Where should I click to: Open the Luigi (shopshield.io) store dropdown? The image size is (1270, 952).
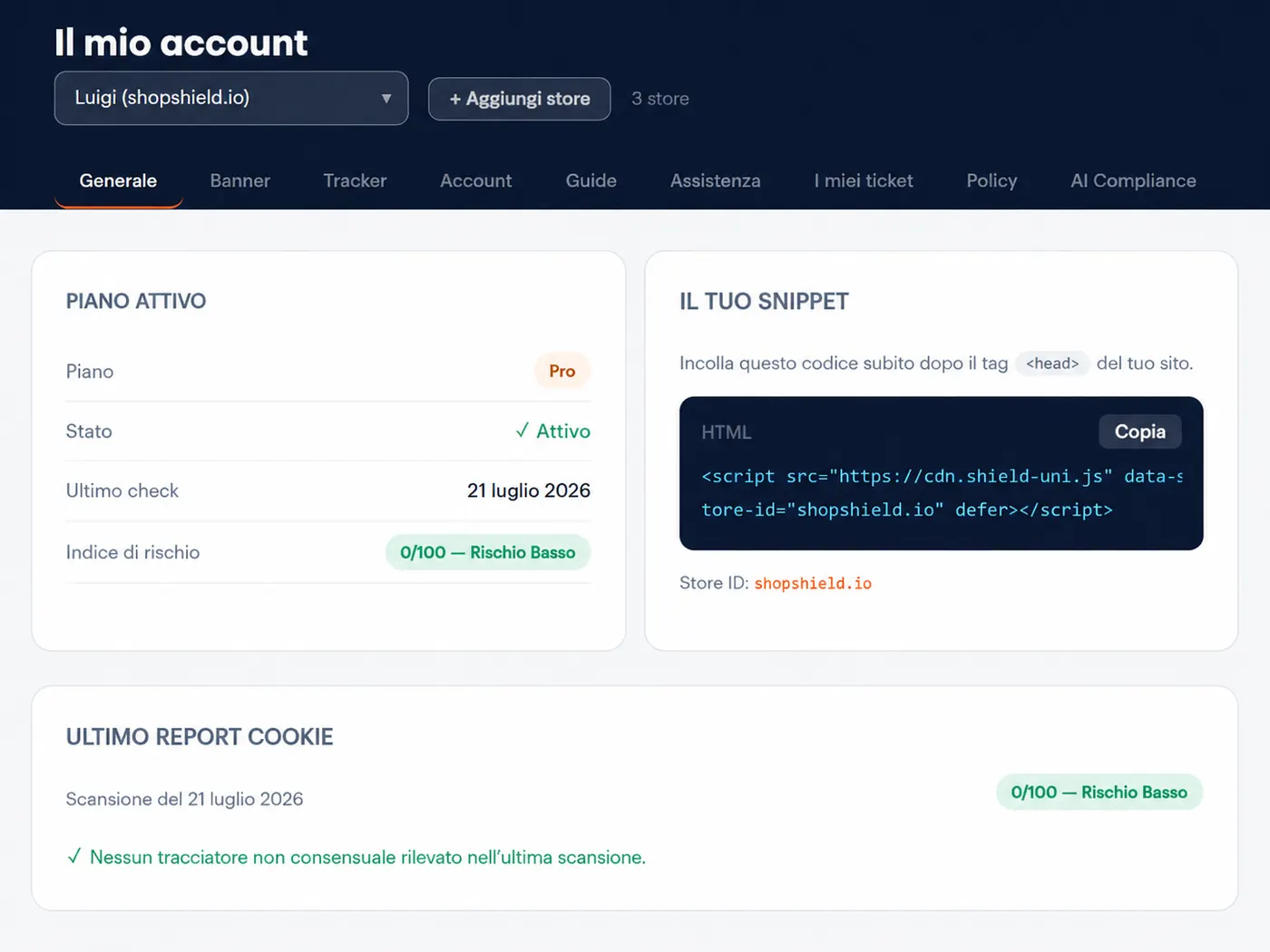(x=231, y=98)
